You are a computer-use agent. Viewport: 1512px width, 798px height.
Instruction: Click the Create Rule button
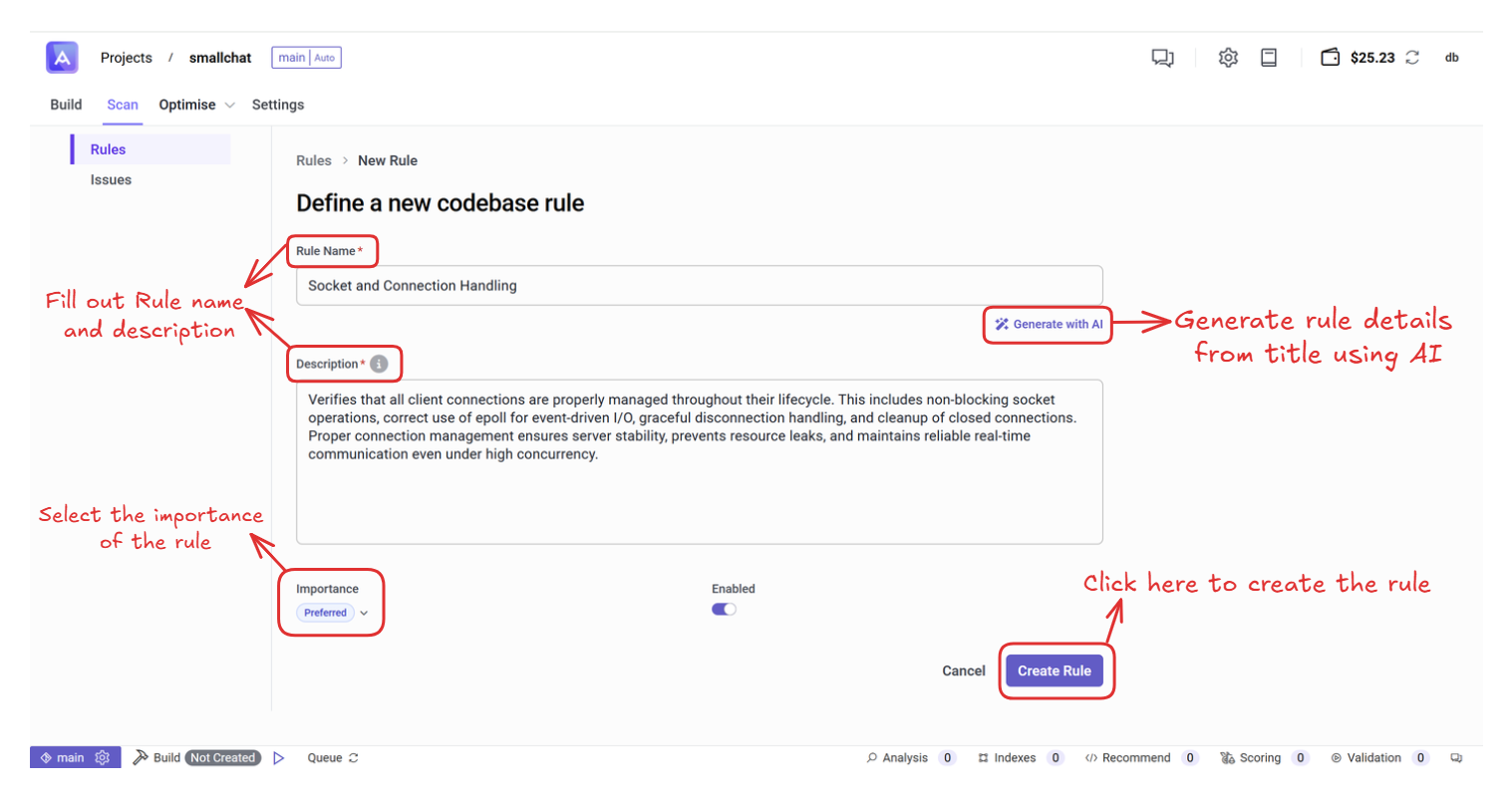pyautogui.click(x=1054, y=670)
